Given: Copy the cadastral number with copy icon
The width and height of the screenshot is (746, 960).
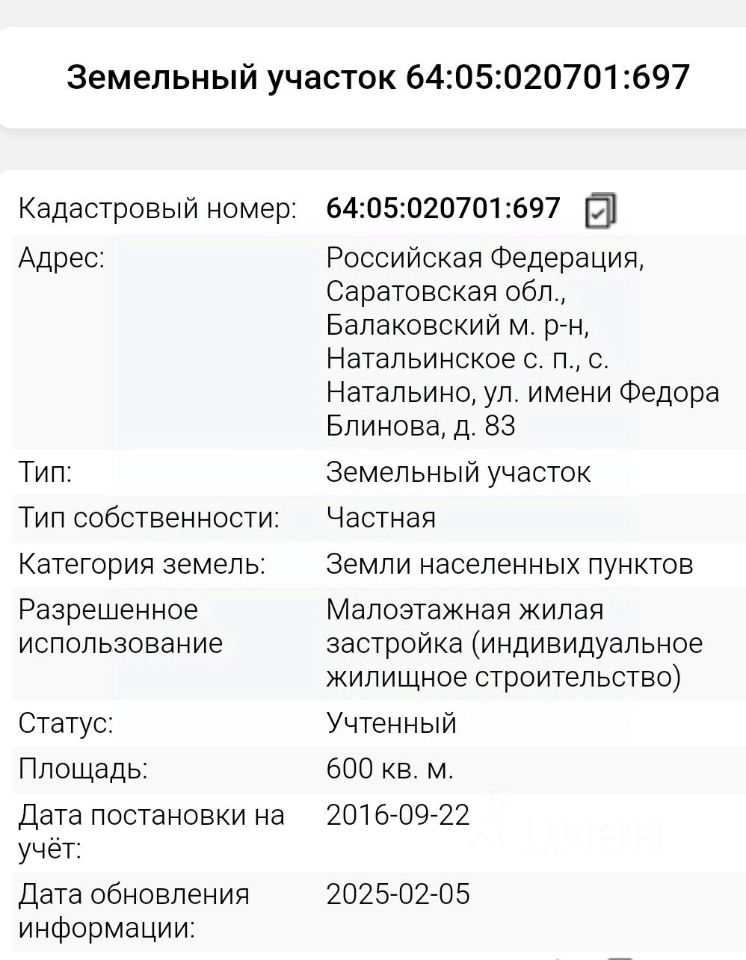Looking at the screenshot, I should 600,211.
